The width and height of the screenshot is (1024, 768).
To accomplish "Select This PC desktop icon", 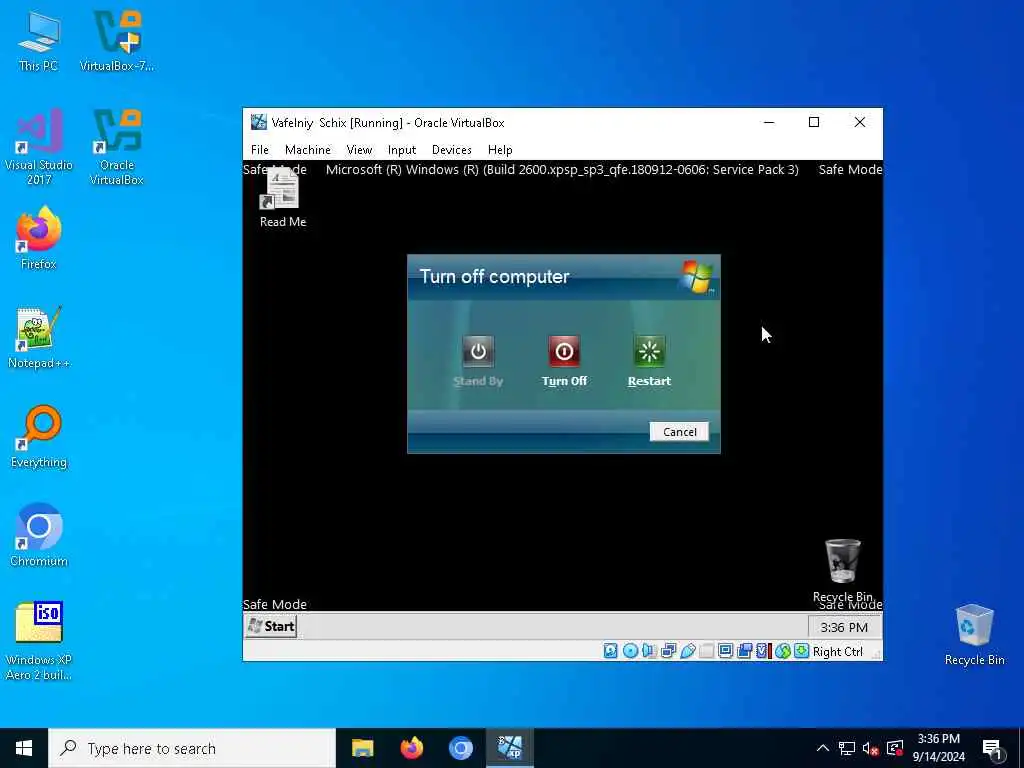I will [39, 42].
